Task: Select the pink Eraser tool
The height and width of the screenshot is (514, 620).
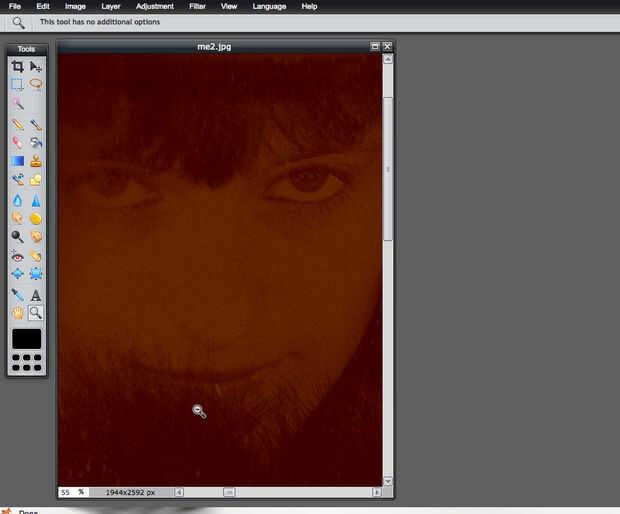Action: pos(17,142)
